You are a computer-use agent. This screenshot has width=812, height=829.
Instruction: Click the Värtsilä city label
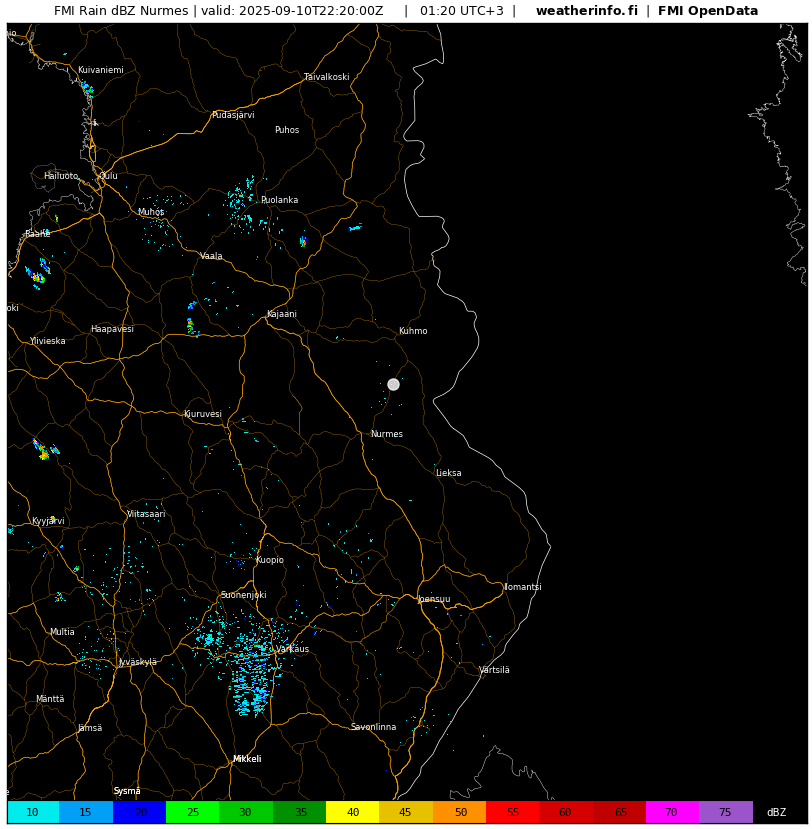[x=494, y=670]
